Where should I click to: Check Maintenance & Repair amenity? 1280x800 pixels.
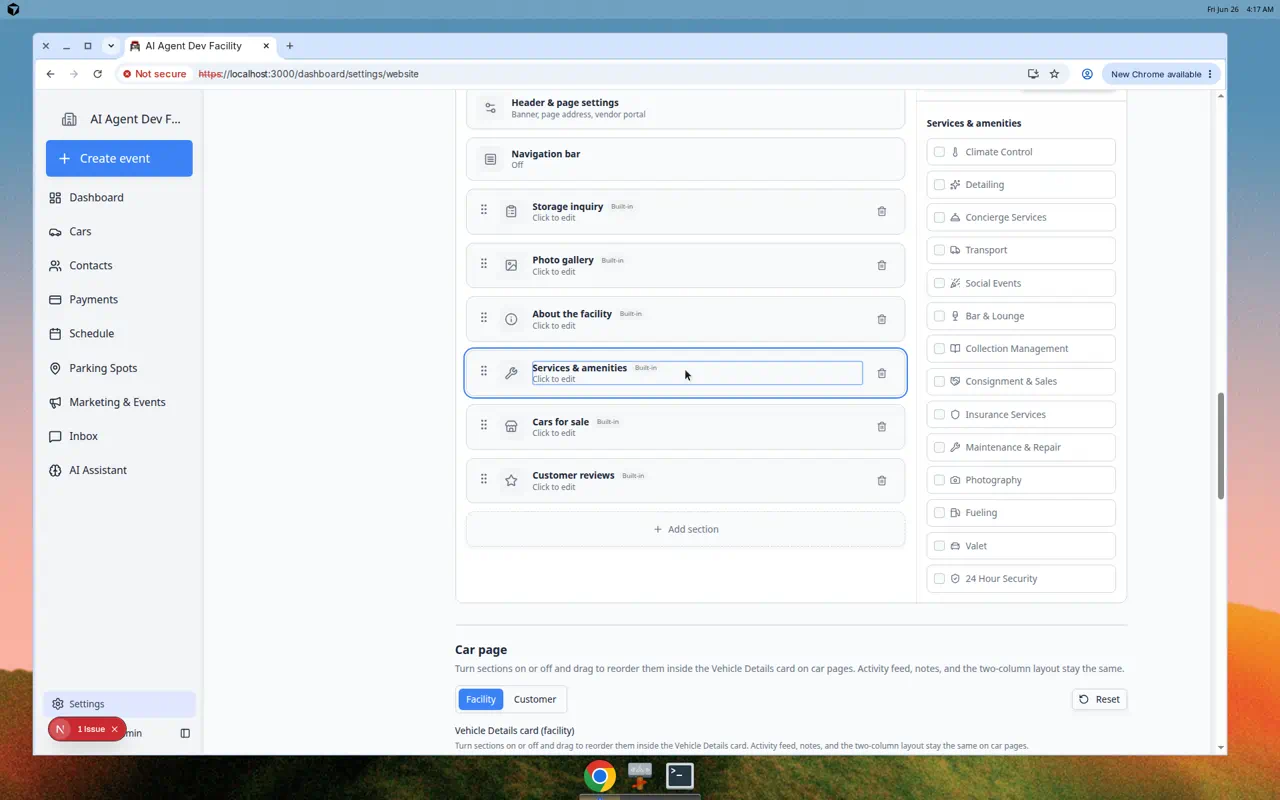[939, 447]
